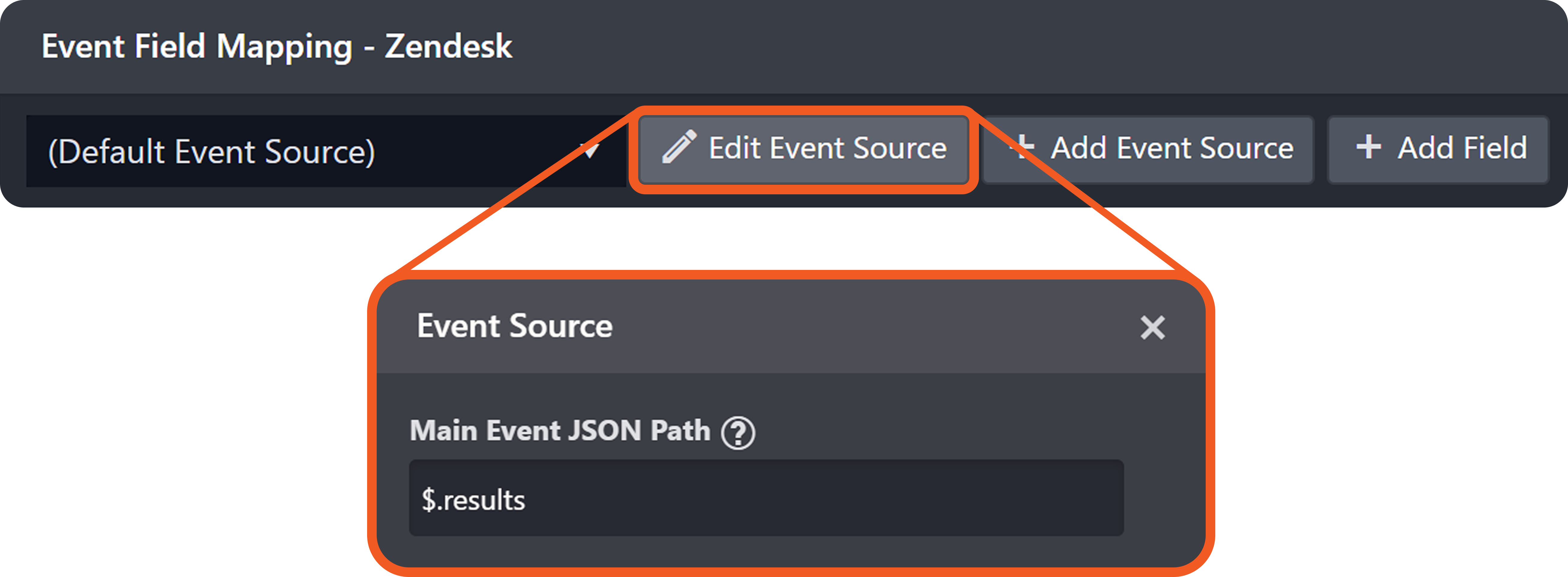1568x577 pixels.
Task: Open the (Default Event Source) combo box
Action: pos(462,151)
